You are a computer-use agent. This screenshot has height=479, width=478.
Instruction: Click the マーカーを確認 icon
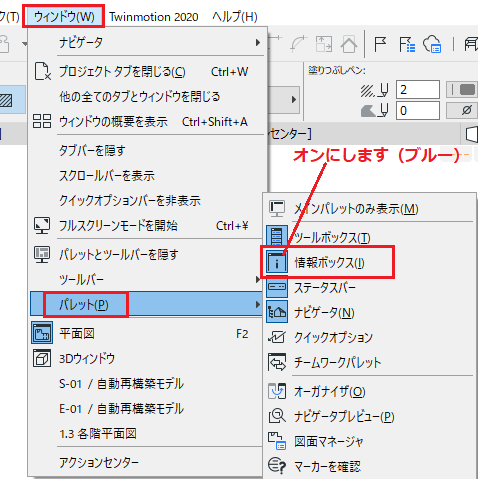click(277, 466)
